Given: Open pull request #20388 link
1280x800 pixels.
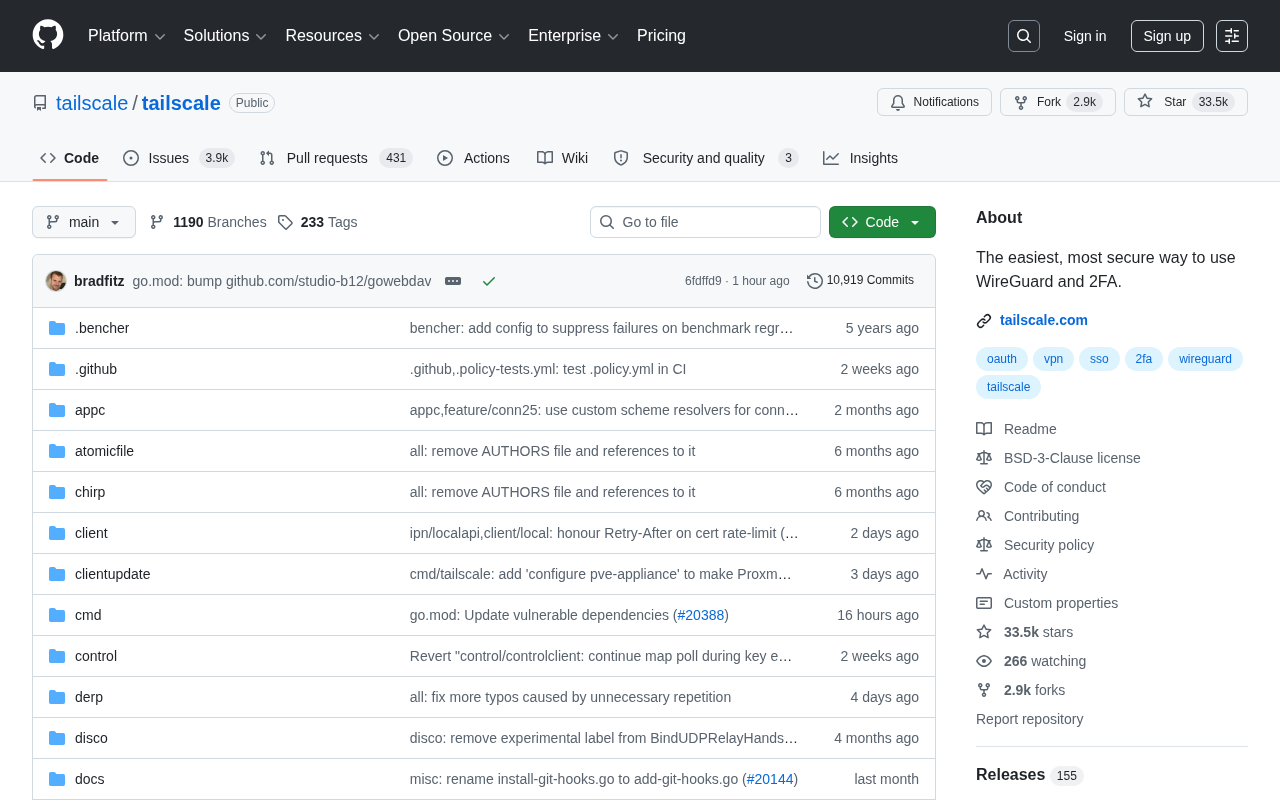Looking at the screenshot, I should click(x=701, y=615).
